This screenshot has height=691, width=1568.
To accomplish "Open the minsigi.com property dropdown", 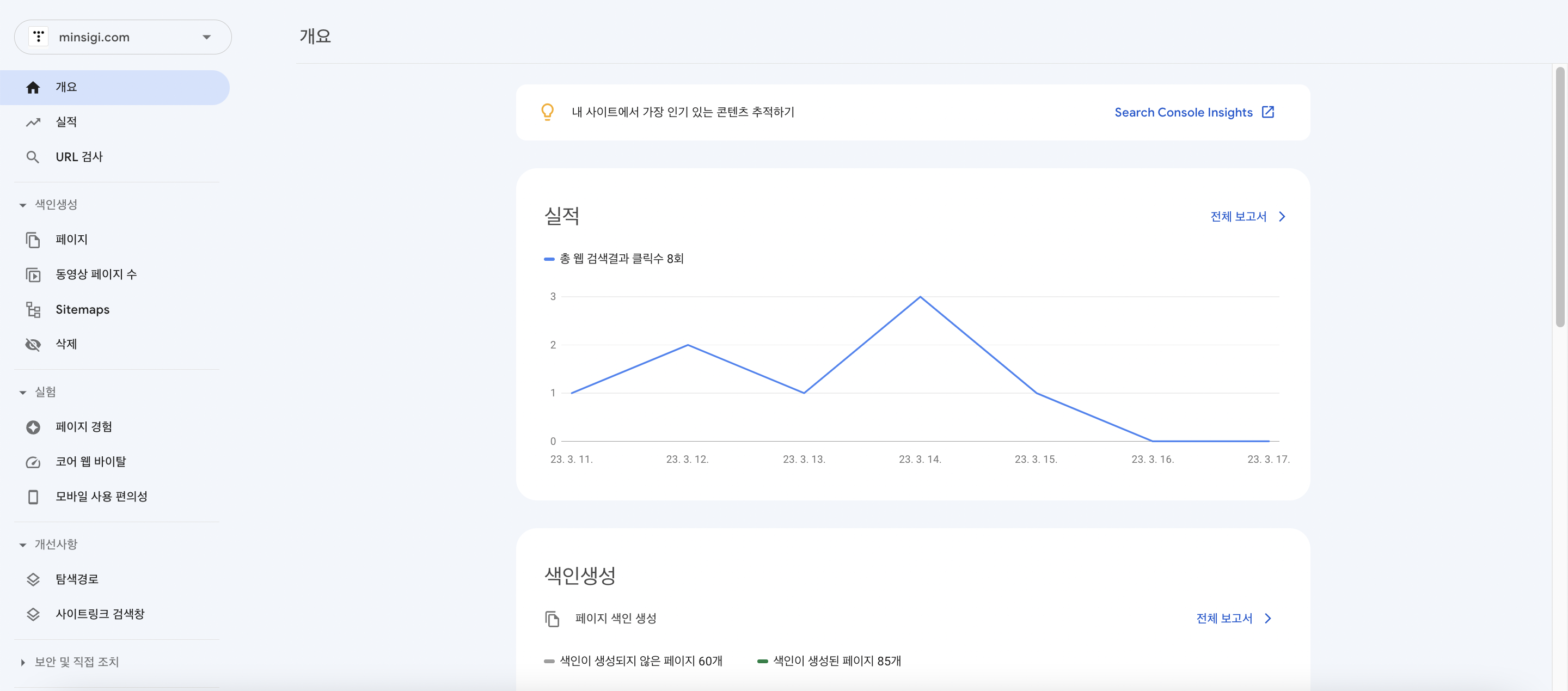I will coord(206,37).
